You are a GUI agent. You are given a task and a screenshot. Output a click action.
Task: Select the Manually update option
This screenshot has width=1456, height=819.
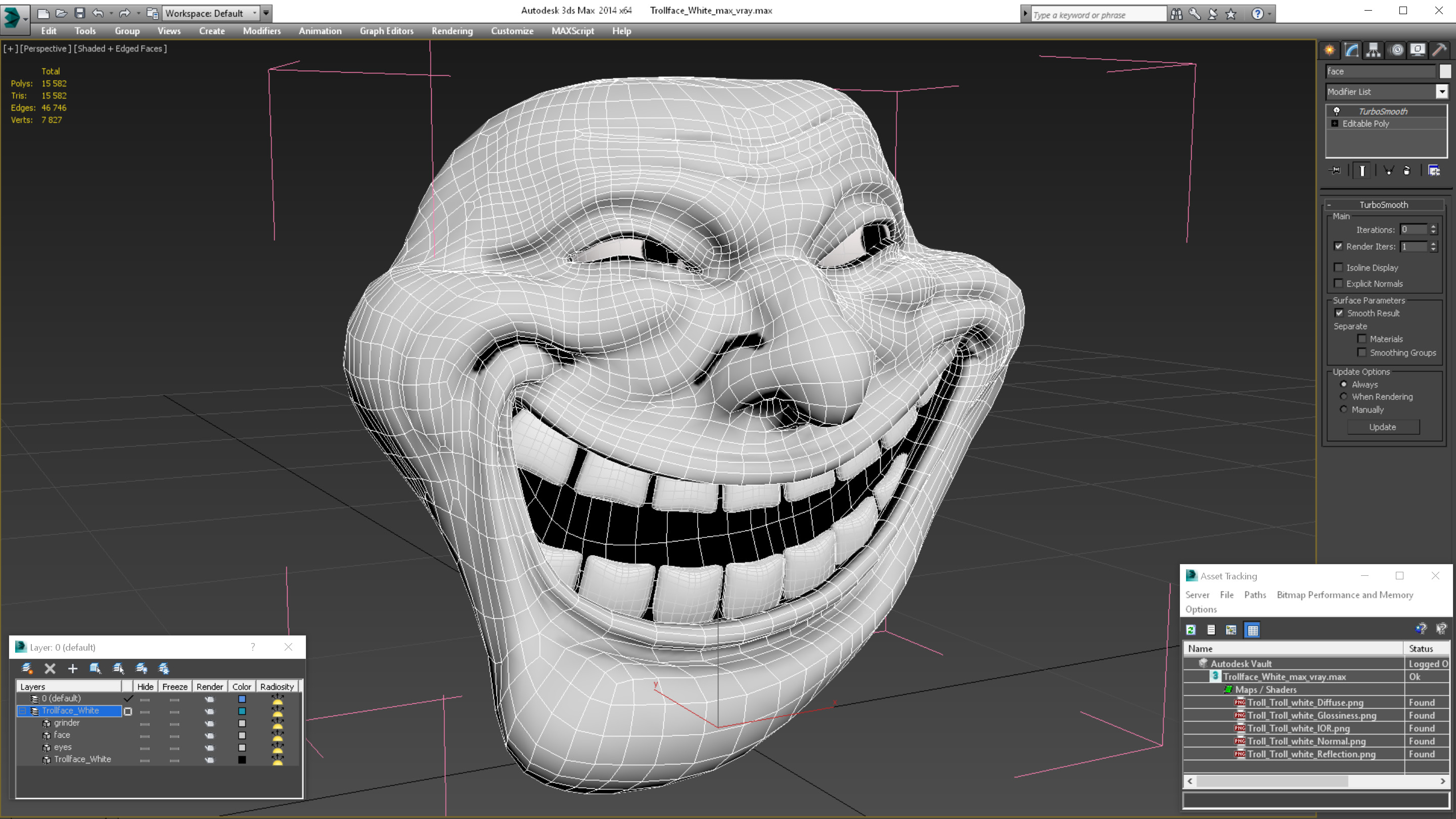[1344, 409]
